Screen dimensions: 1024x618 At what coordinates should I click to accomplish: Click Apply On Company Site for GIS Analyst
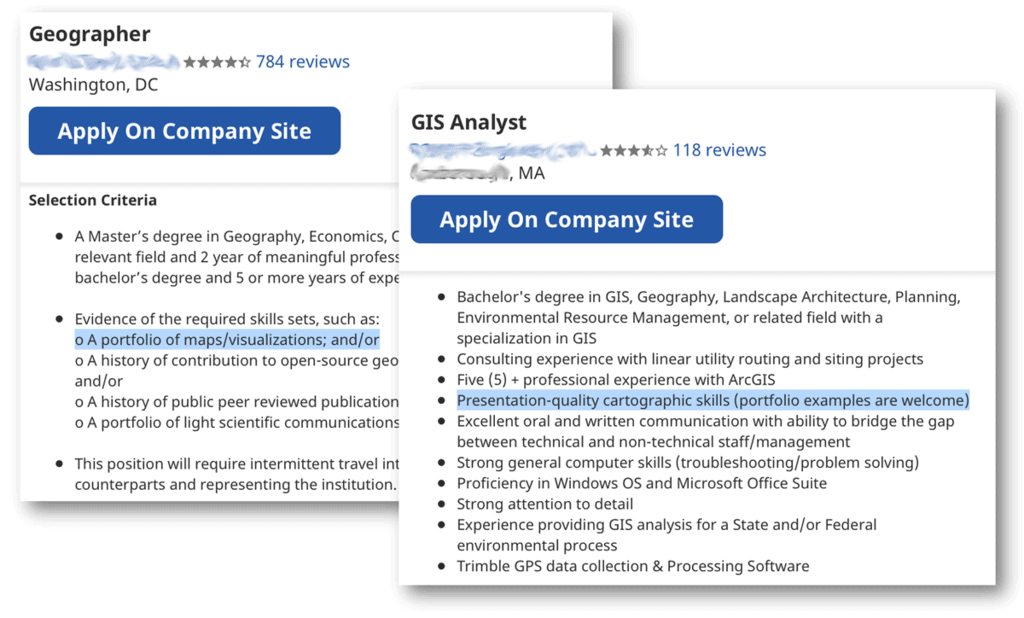566,220
